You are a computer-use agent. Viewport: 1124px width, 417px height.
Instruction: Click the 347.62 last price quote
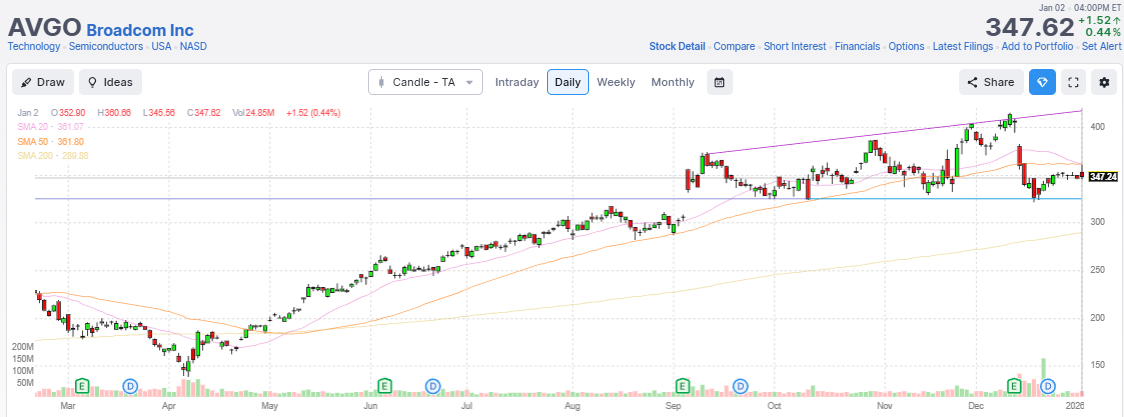[x=1028, y=27]
